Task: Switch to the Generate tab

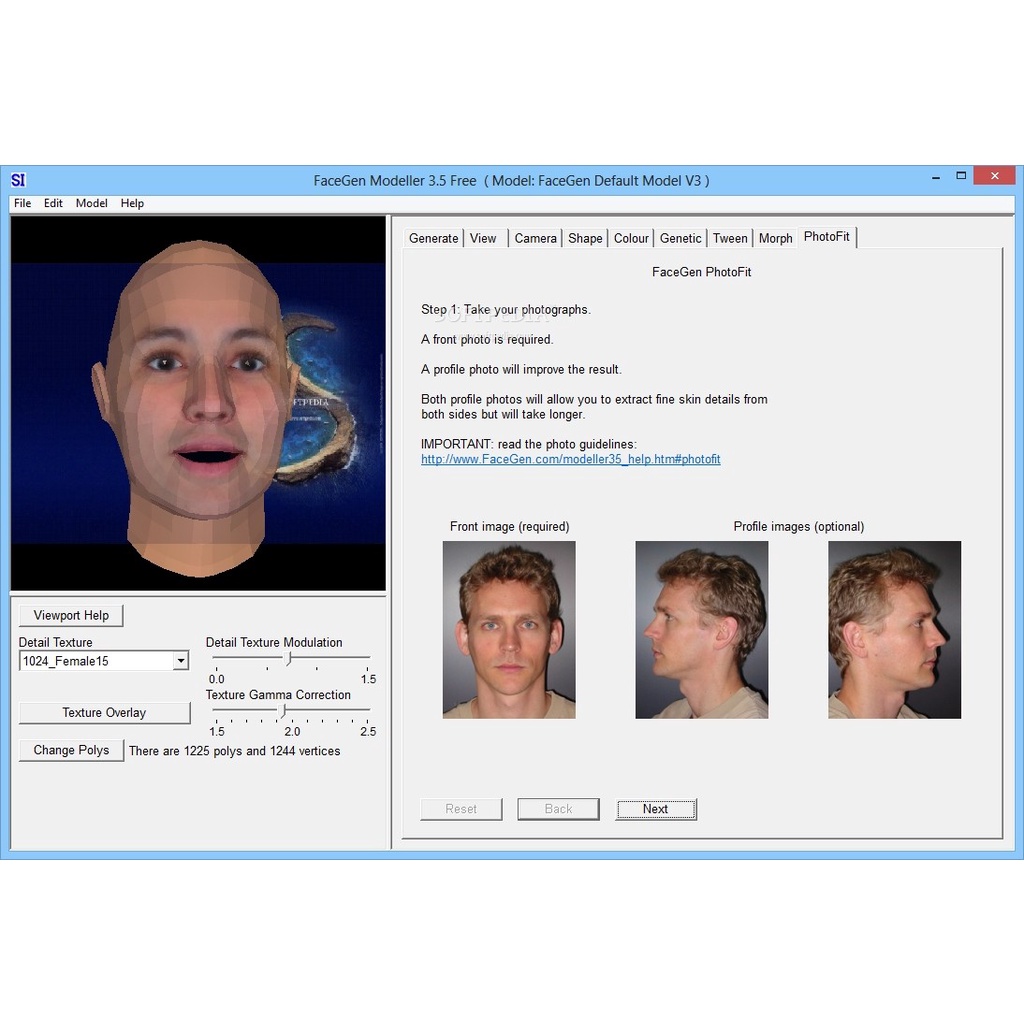Action: pos(433,238)
